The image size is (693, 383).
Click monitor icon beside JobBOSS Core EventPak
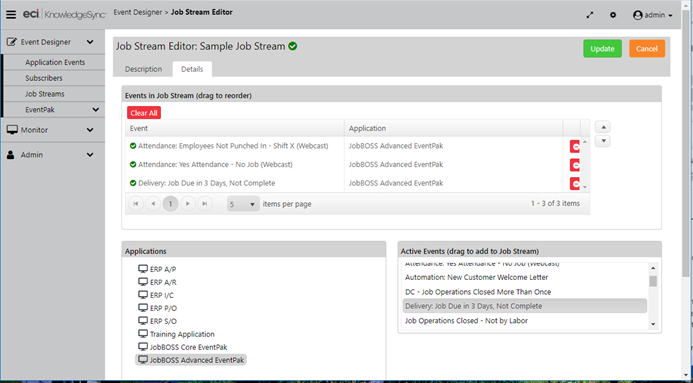[143, 347]
